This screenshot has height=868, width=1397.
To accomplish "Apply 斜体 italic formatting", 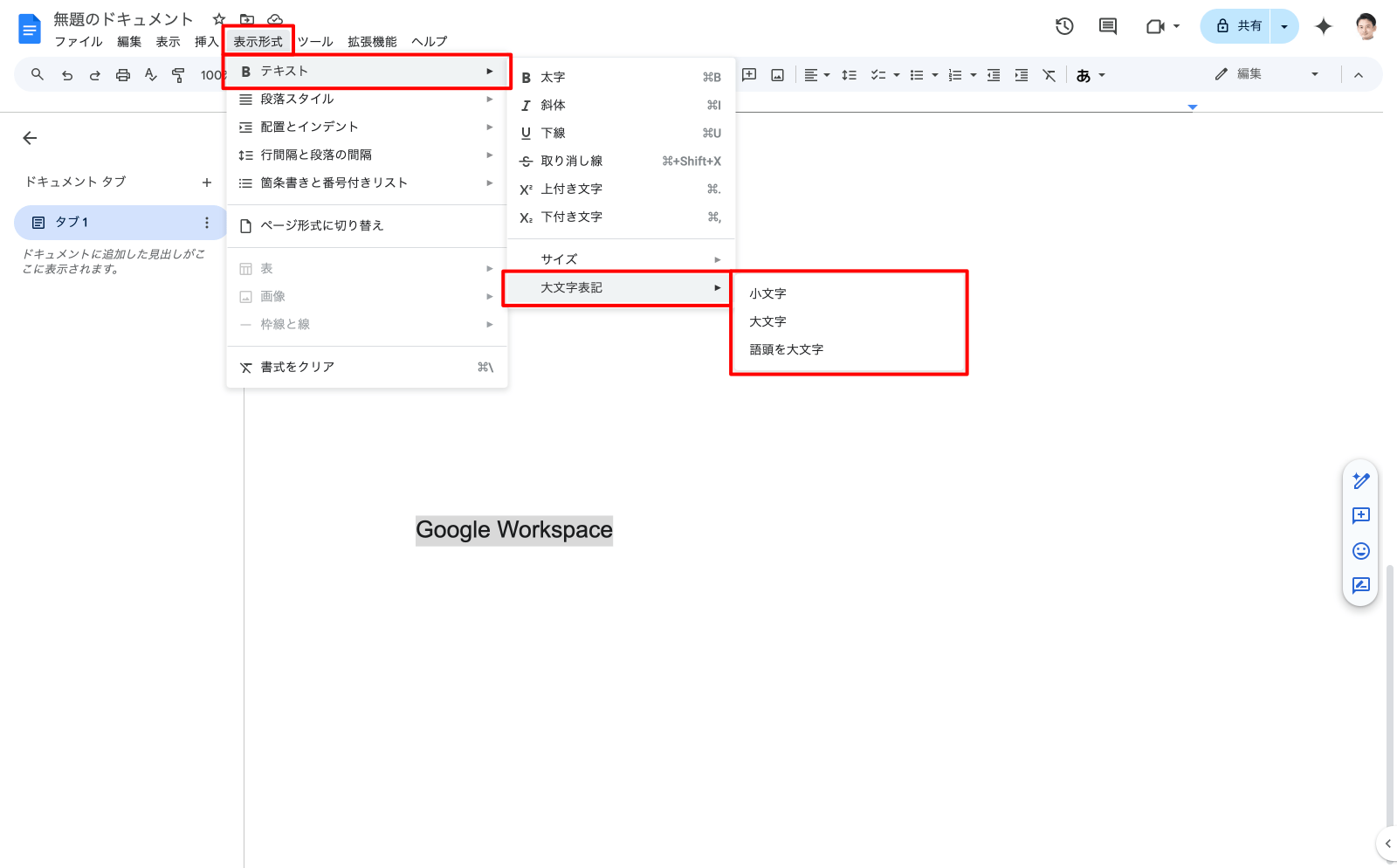I will pyautogui.click(x=621, y=105).
